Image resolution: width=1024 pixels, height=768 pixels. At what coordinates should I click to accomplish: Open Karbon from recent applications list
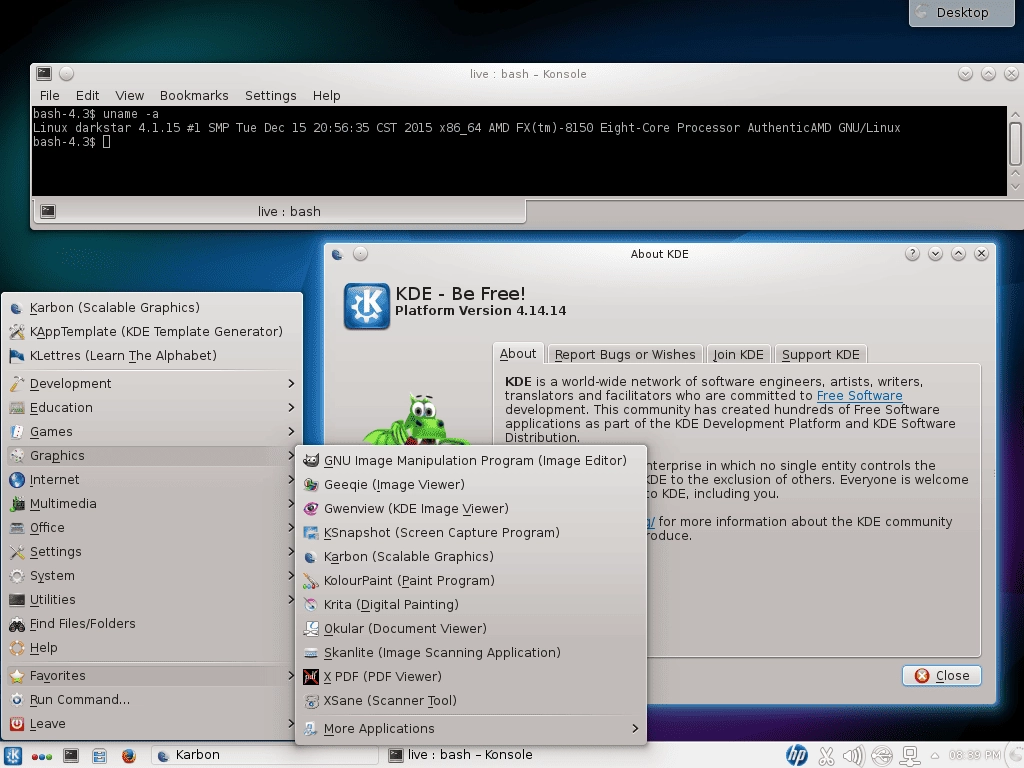tap(152, 308)
